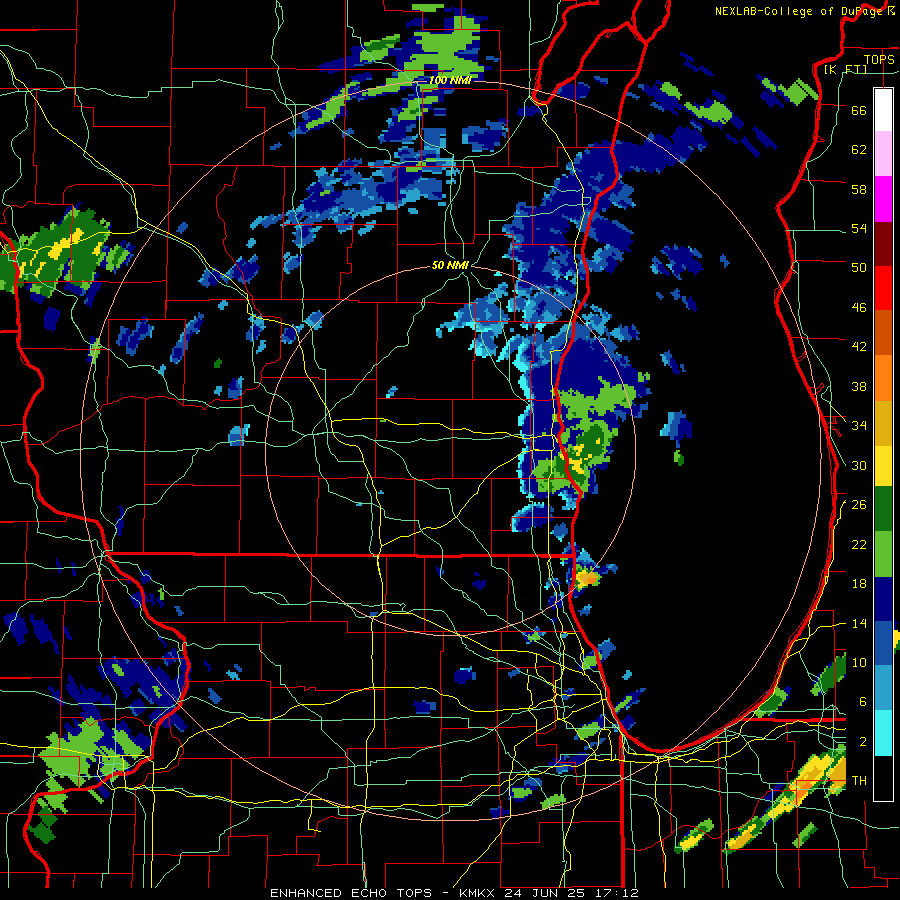Click the TH label on the scale
The height and width of the screenshot is (900, 900).
[x=859, y=780]
